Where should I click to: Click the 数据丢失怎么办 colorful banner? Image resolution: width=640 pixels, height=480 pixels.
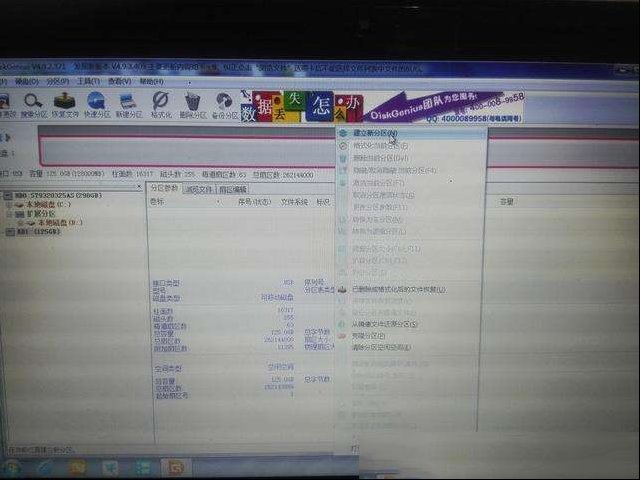pyautogui.click(x=301, y=107)
